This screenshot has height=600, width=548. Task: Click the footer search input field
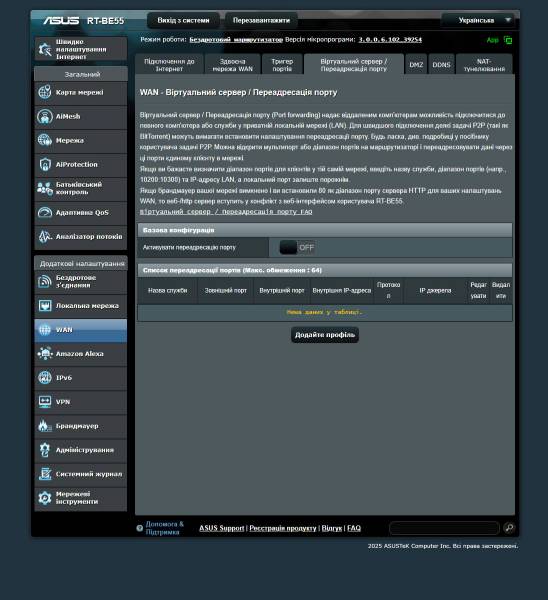coord(444,528)
